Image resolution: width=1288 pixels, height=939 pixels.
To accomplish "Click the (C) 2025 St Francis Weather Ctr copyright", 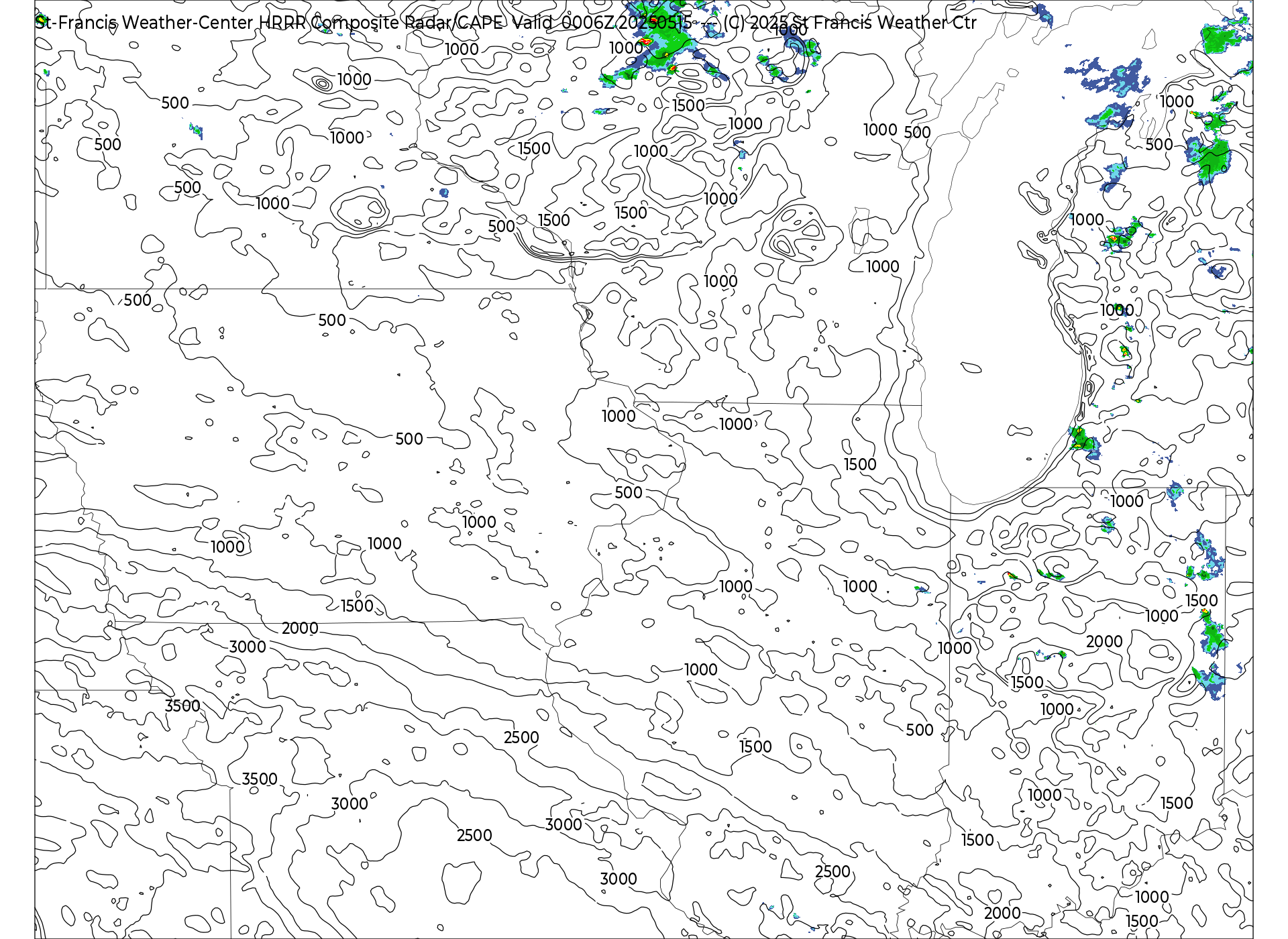I will pos(850,23).
